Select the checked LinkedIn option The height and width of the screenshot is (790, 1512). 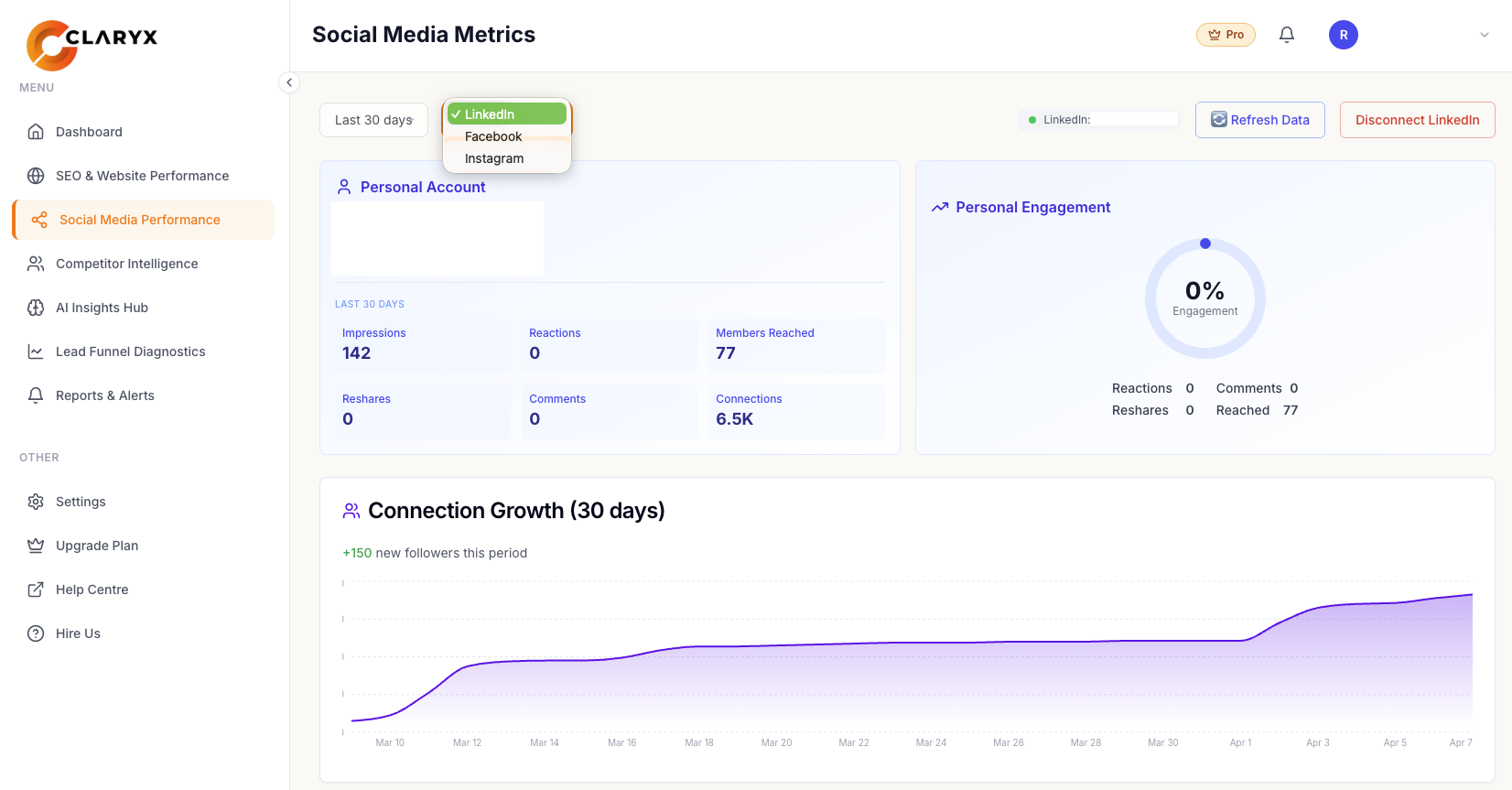[x=507, y=114]
